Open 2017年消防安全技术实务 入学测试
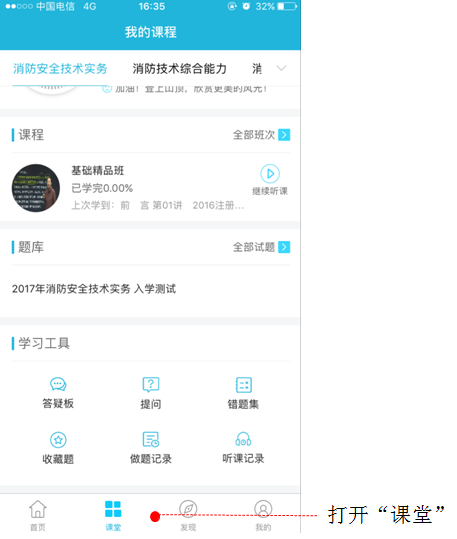The width and height of the screenshot is (457, 539). point(94,289)
